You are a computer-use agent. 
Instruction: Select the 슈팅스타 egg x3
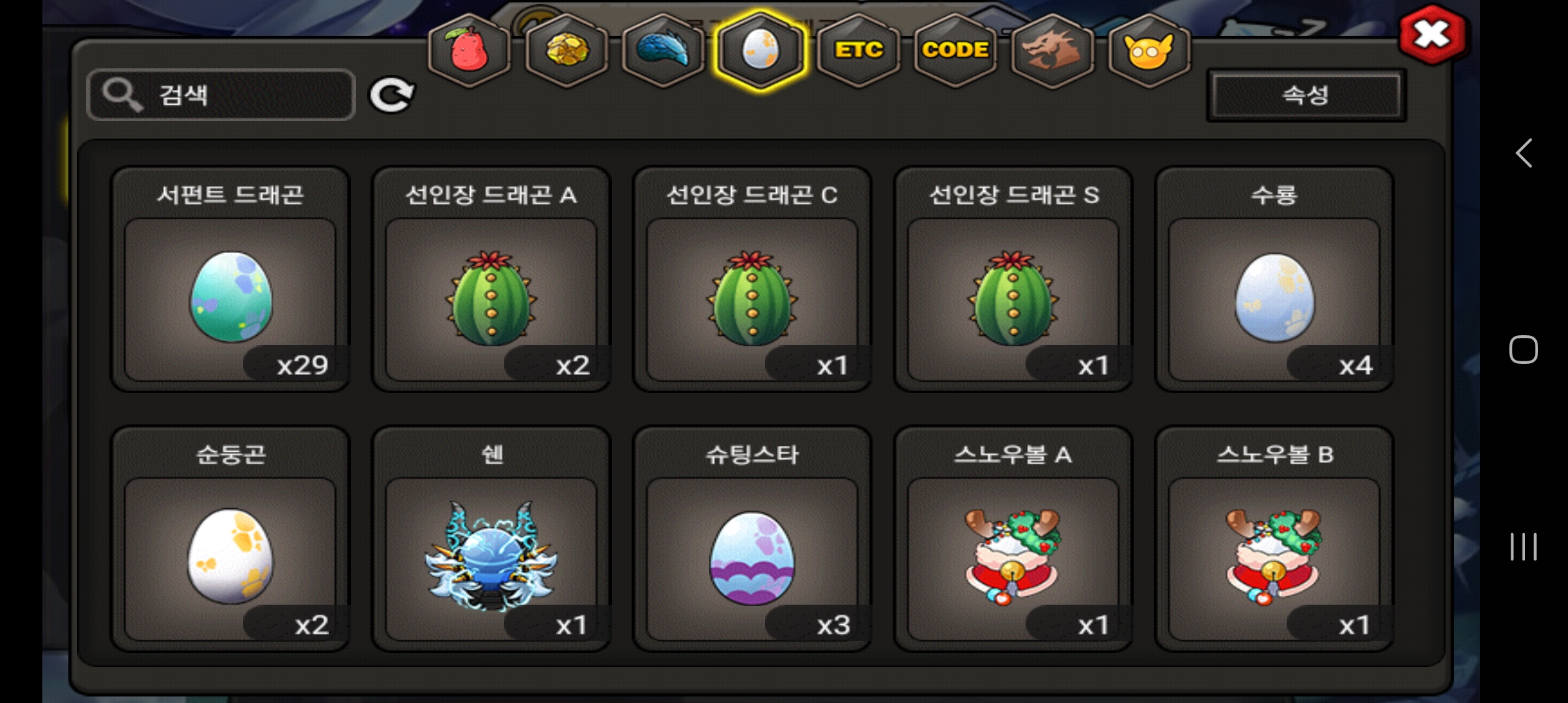coord(752,540)
